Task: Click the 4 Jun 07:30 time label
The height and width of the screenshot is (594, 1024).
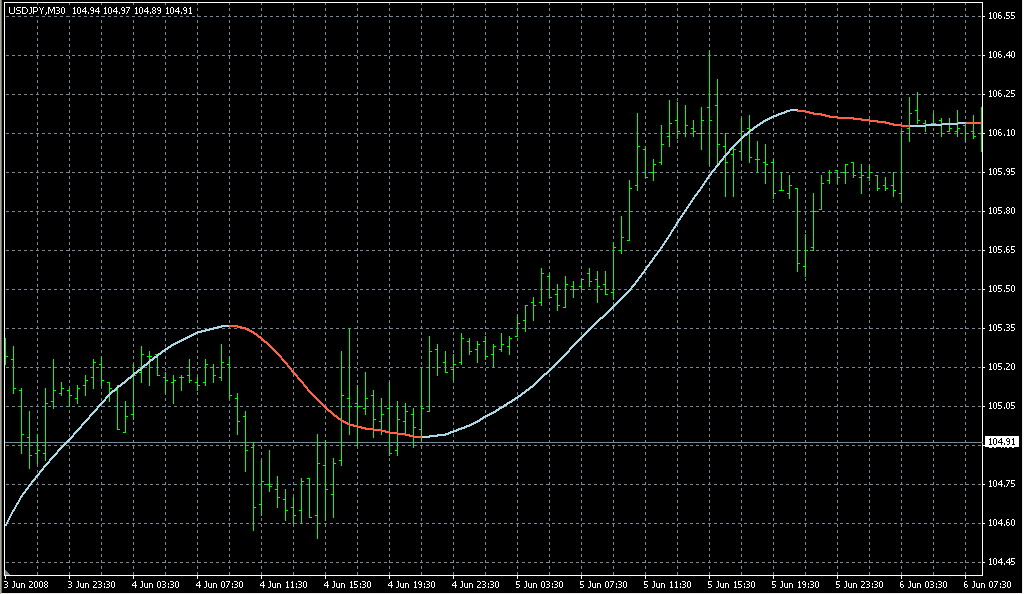Action: (x=222, y=584)
